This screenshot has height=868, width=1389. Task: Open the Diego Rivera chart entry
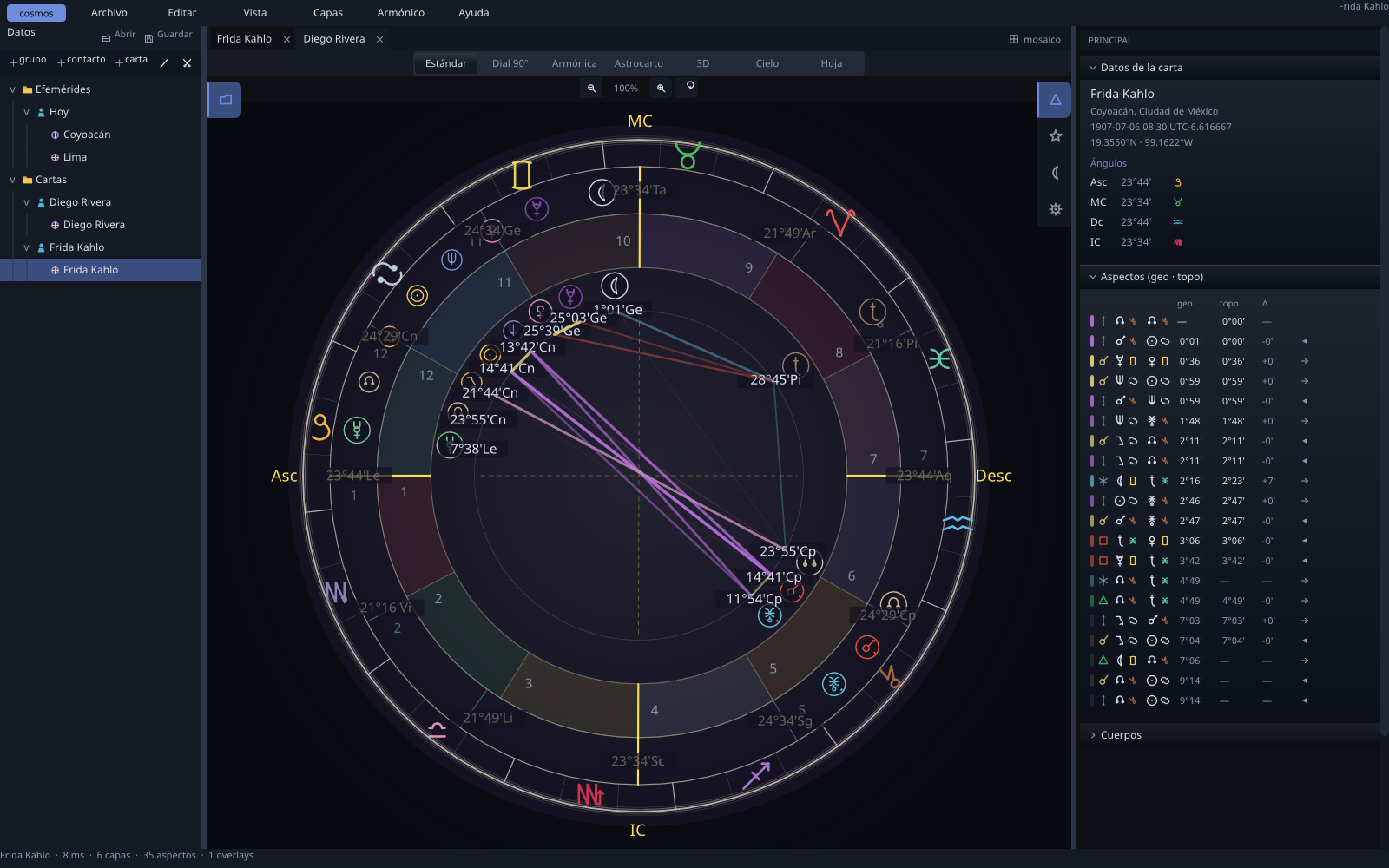(x=94, y=225)
